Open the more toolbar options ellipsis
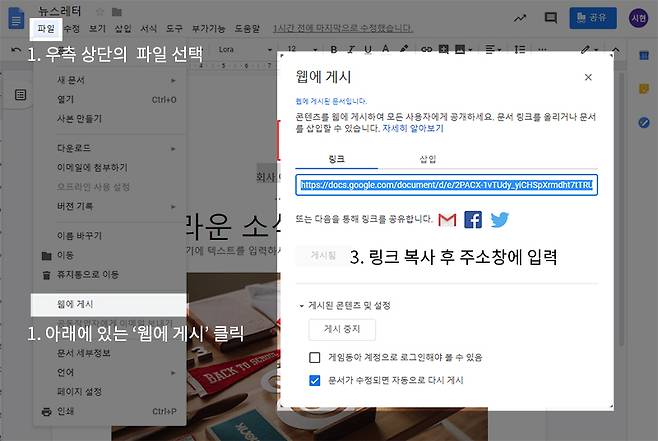This screenshot has height=441, width=658. [542, 50]
